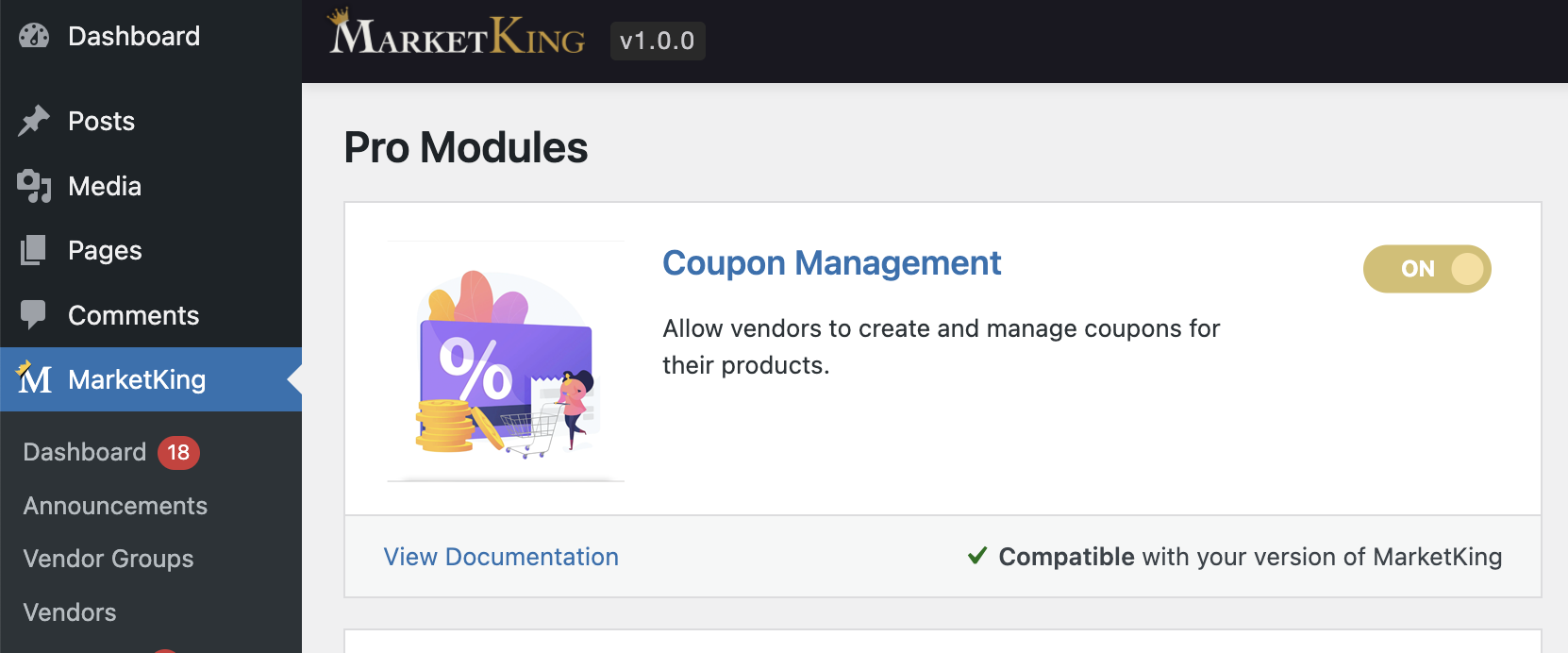Toggle Coupon Management off using the ON switch
Image resolution: width=1568 pixels, height=653 pixels.
[1427, 269]
